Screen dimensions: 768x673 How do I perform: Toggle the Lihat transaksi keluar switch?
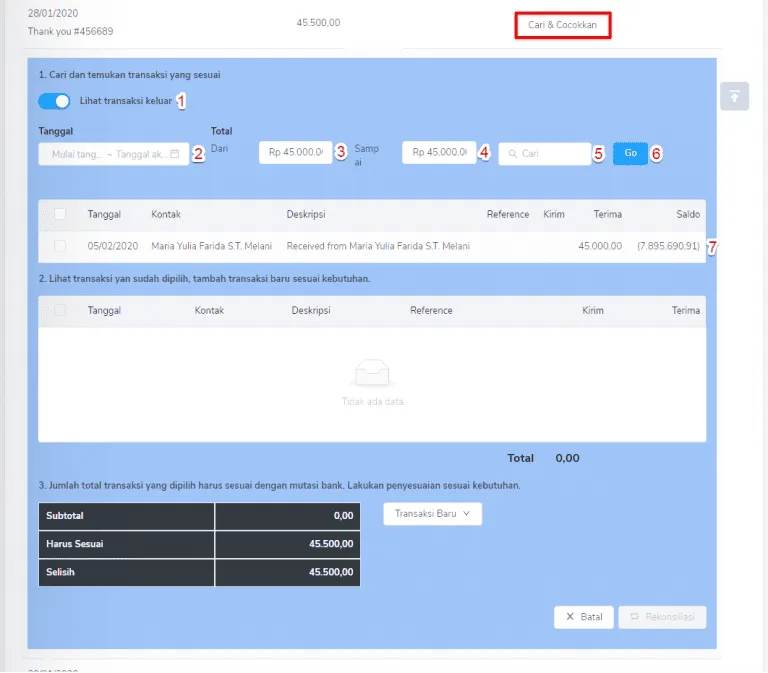tap(54, 101)
